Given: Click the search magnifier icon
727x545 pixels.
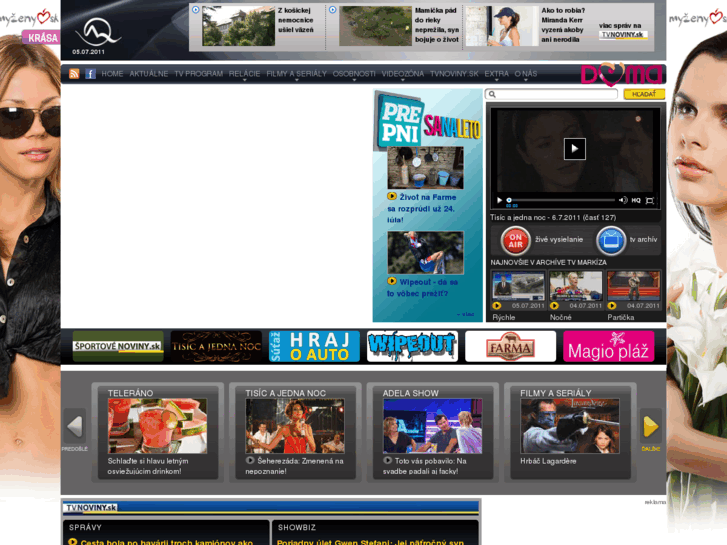Looking at the screenshot, I should 492,94.
